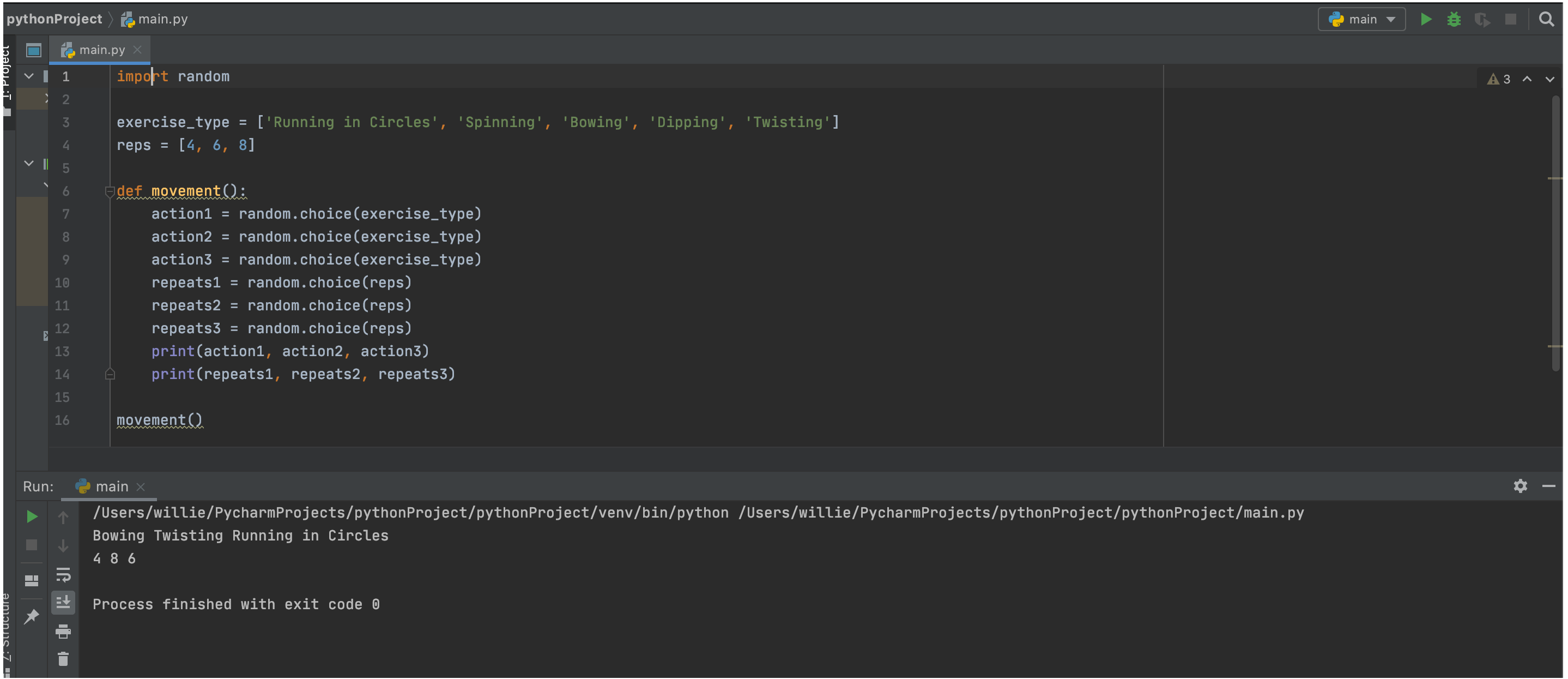Click the reps variable on line 4
This screenshot has width=1568, height=679.
pos(134,146)
